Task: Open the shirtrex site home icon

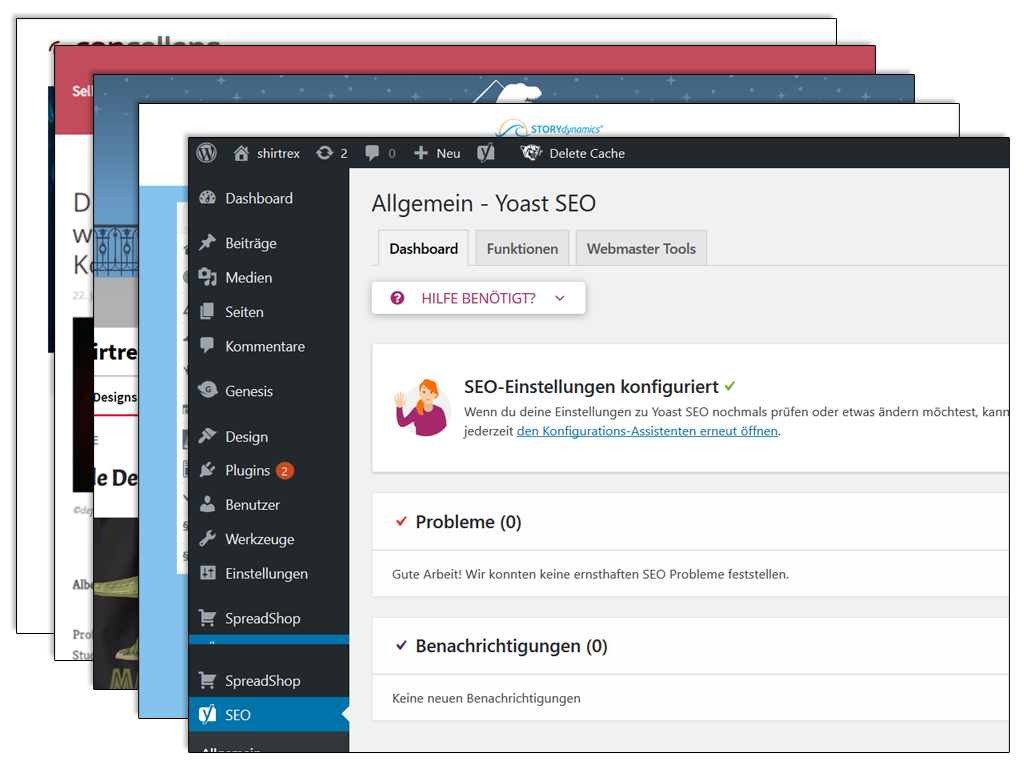Action: point(241,153)
